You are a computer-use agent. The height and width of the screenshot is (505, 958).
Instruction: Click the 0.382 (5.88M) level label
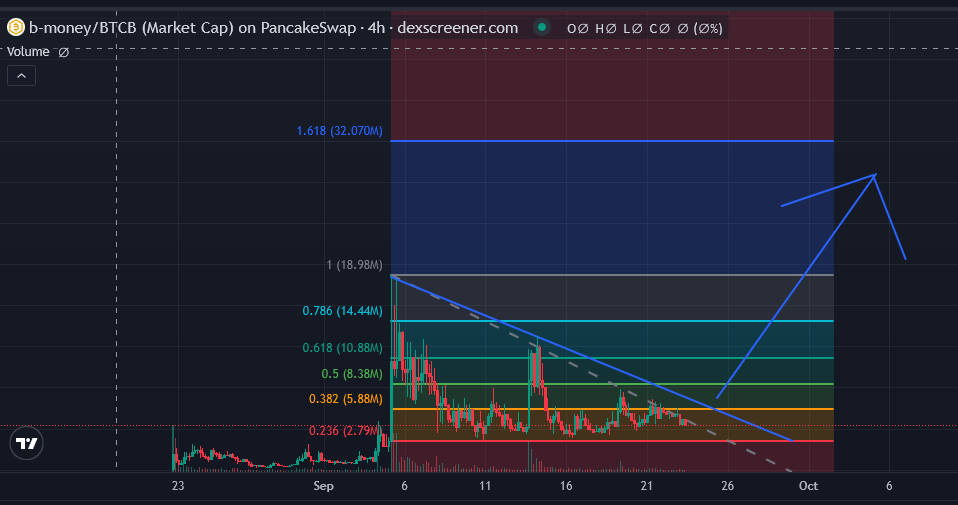(x=346, y=399)
